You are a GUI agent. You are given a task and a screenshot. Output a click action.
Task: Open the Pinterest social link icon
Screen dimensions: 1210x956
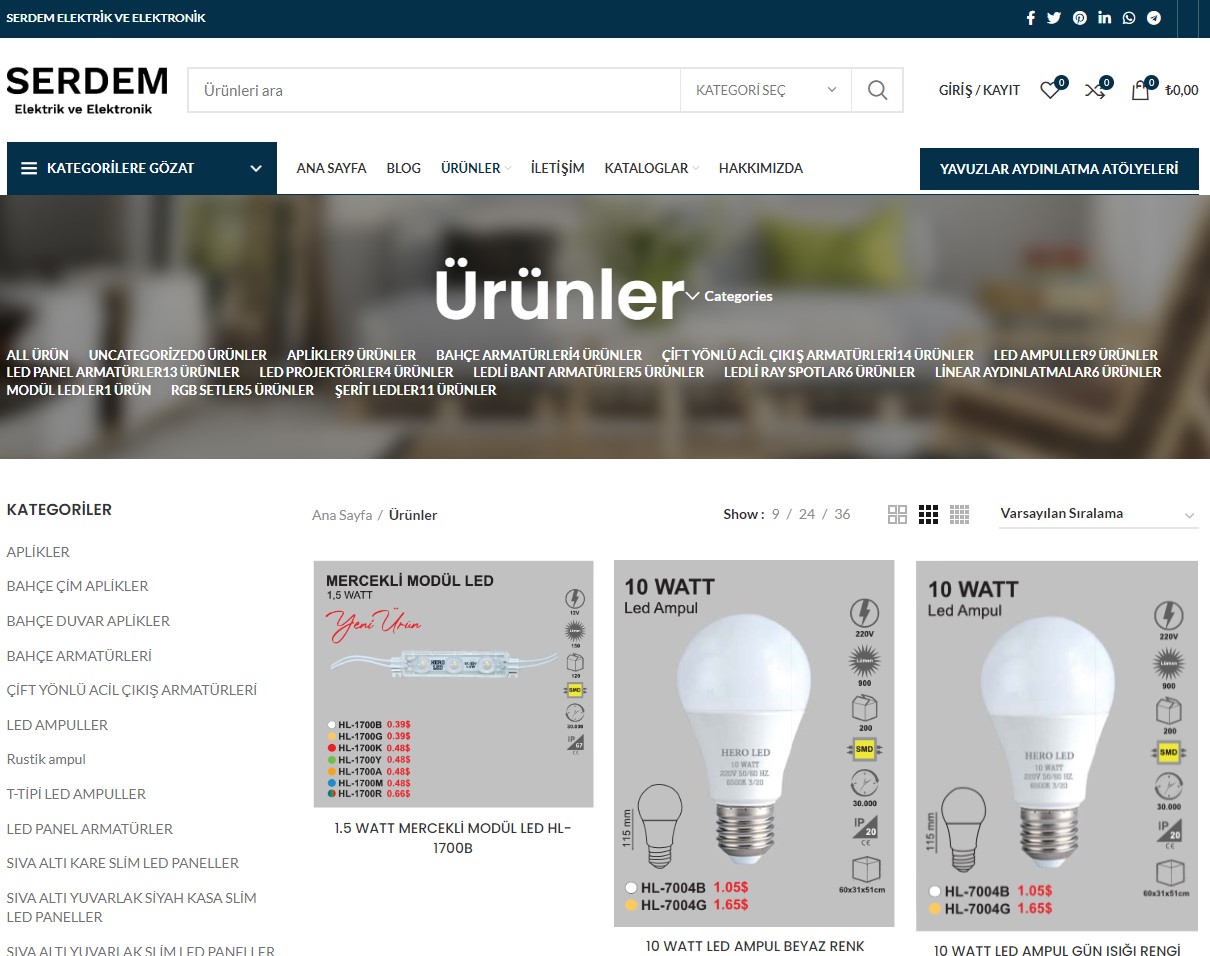click(x=1080, y=18)
